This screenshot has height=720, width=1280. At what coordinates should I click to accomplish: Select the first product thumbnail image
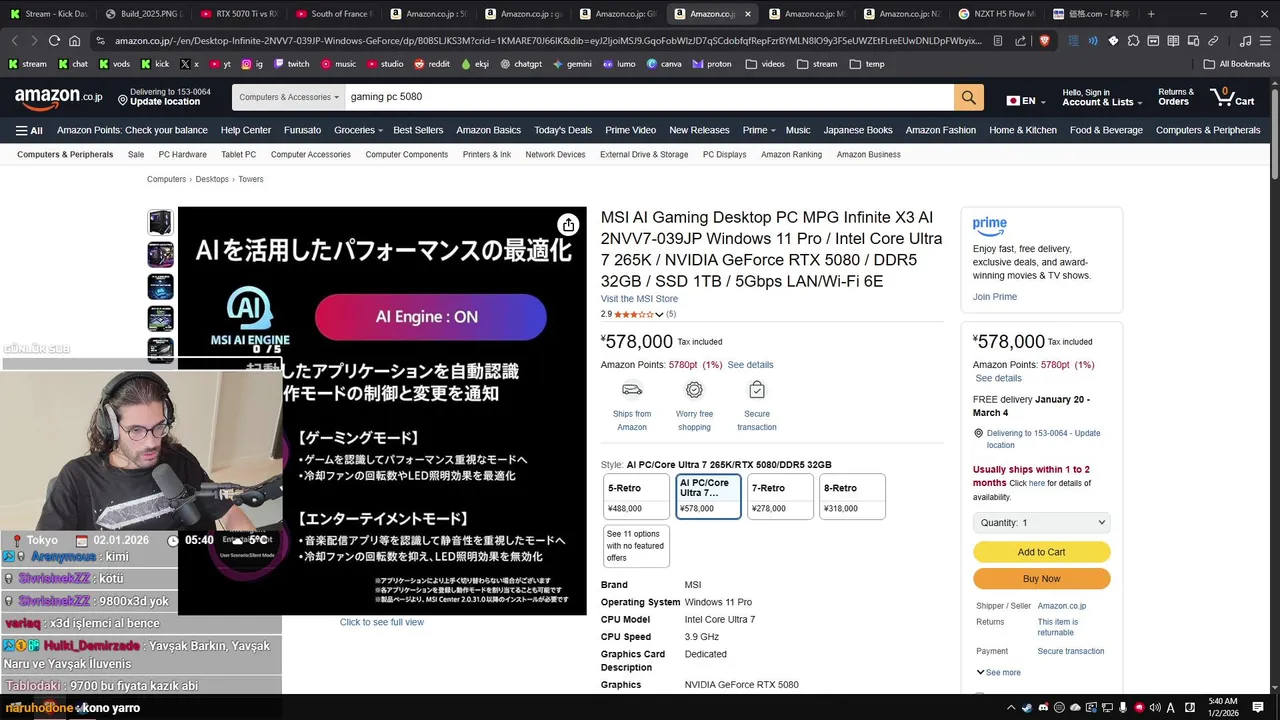click(x=160, y=222)
